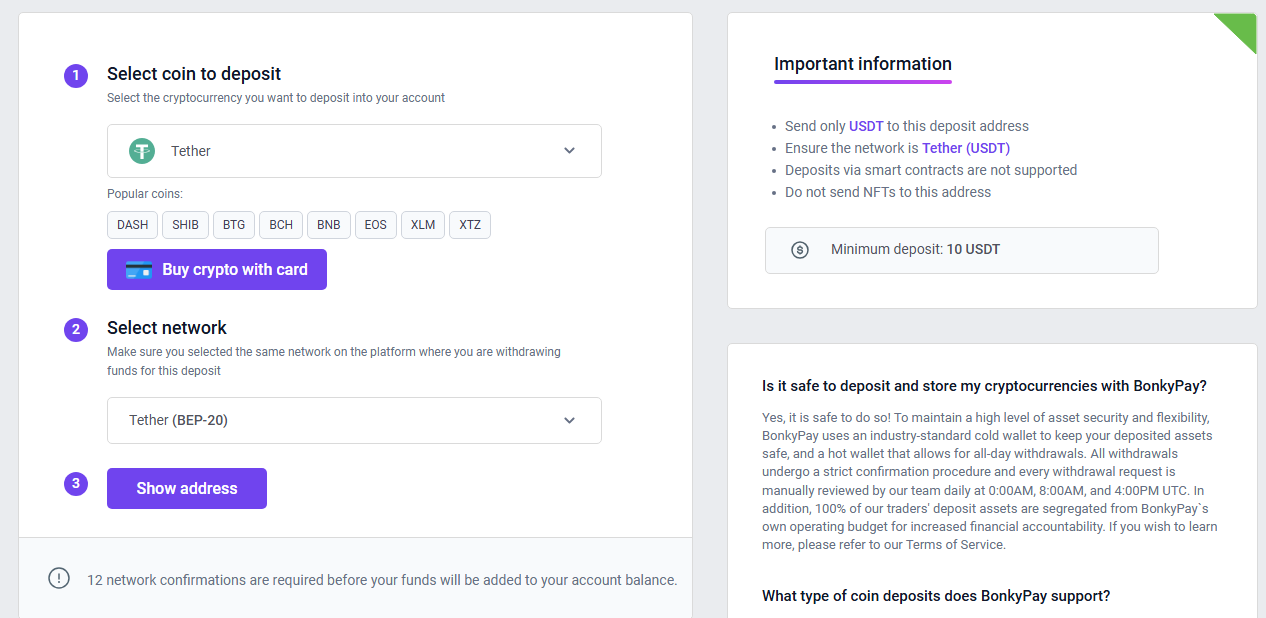The height and width of the screenshot is (618, 1266).
Task: Choose the BNB coin chip
Action: [329, 225]
